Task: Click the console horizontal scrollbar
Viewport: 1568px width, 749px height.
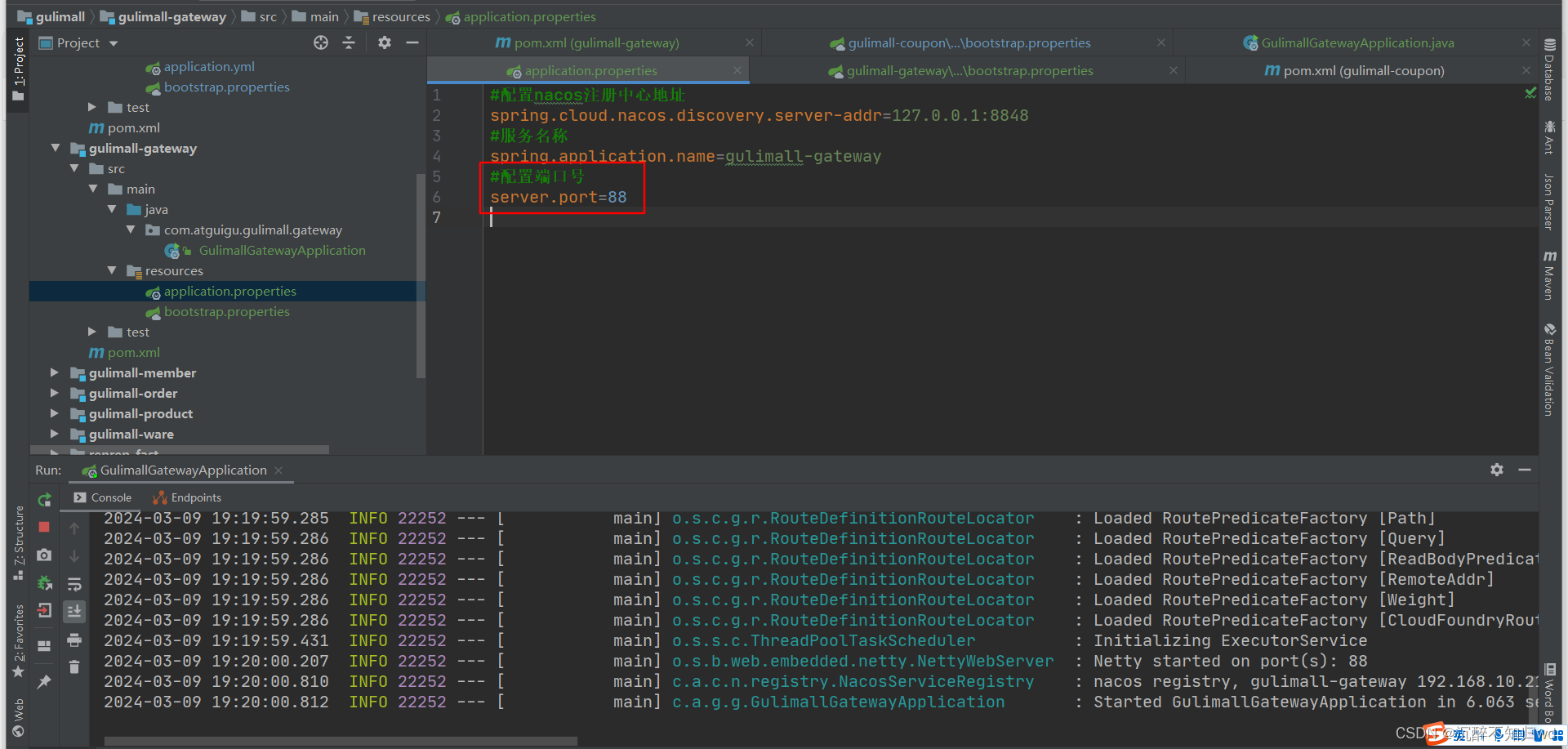Action: tap(341, 742)
